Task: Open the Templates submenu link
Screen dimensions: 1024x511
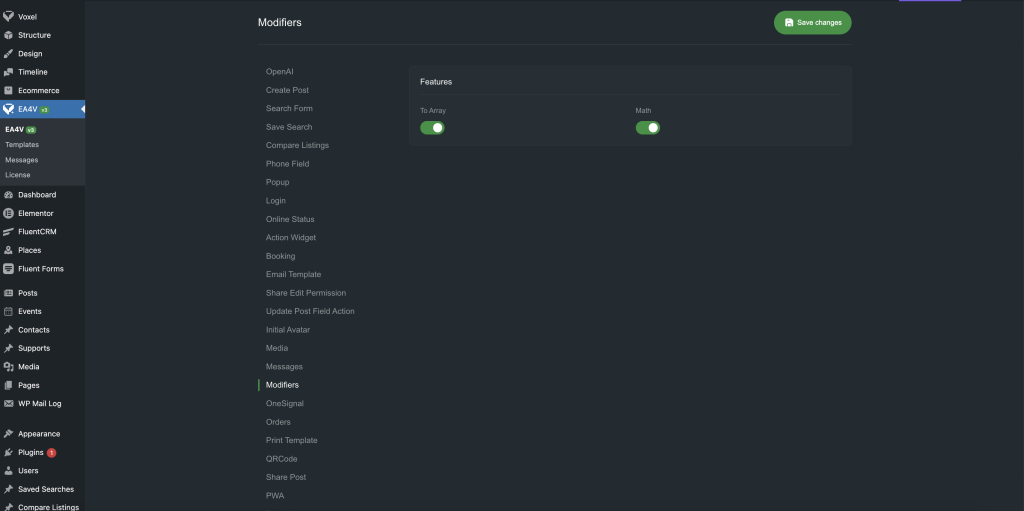Action: click(x=22, y=145)
